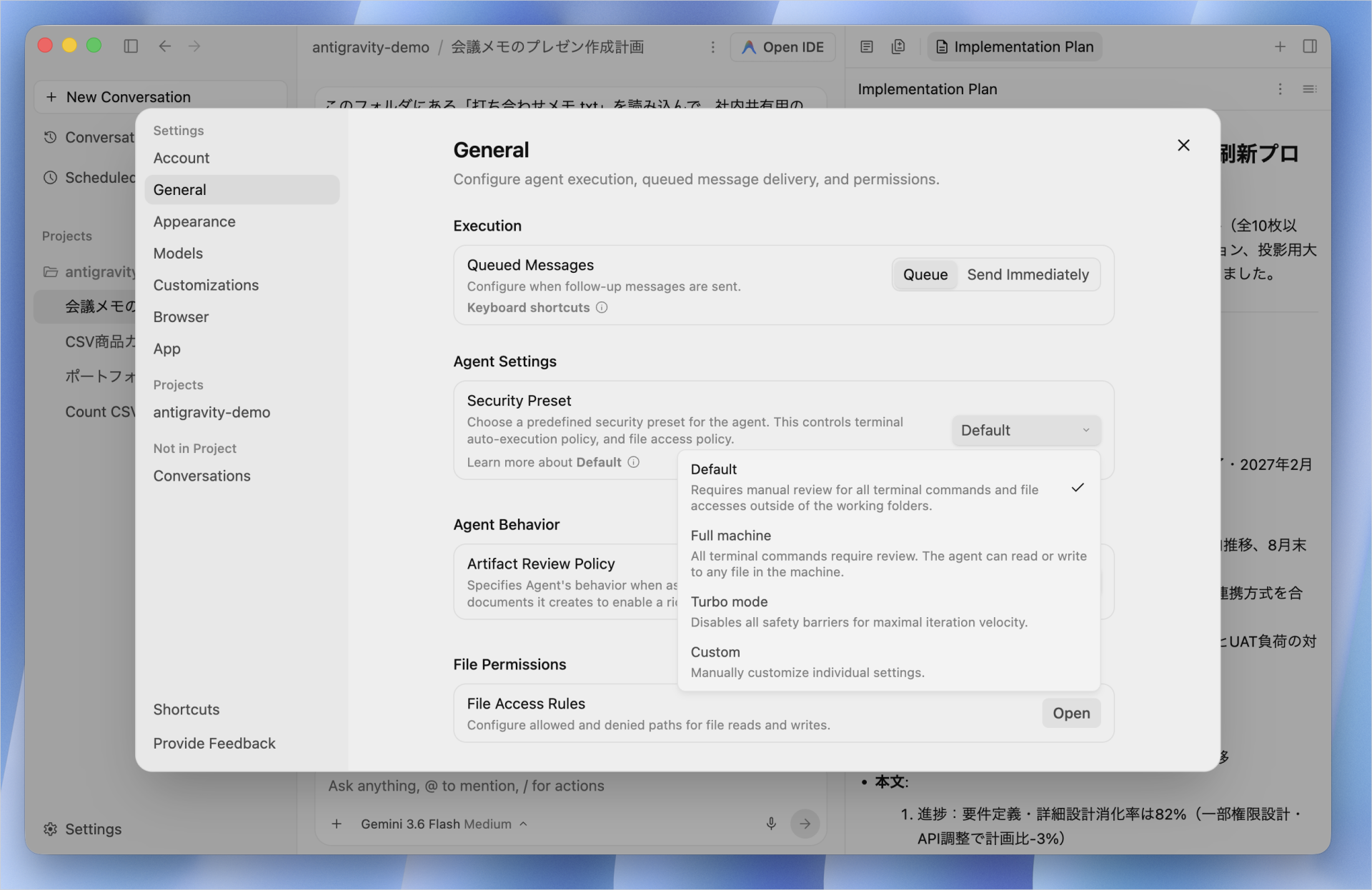The width and height of the screenshot is (1372, 890).
Task: Open Settings gear in bottom sidebar
Action: [x=82, y=829]
